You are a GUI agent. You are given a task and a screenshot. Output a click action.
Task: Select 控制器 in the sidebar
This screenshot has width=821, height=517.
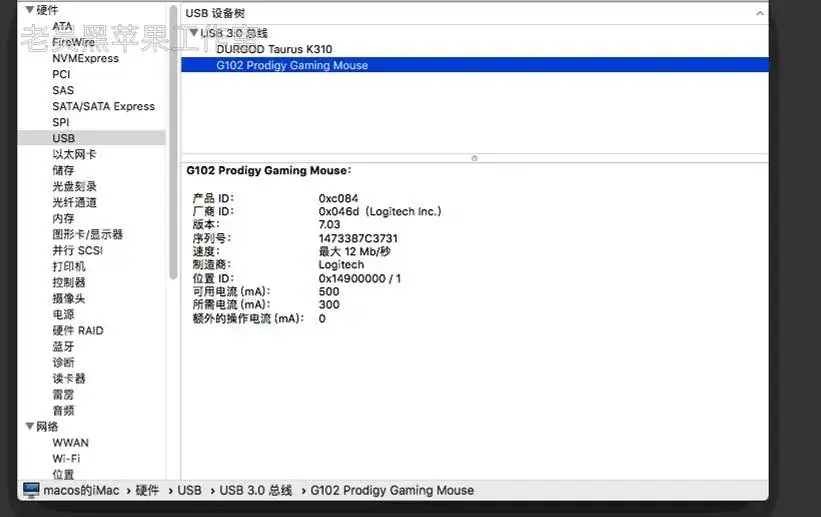[69, 282]
